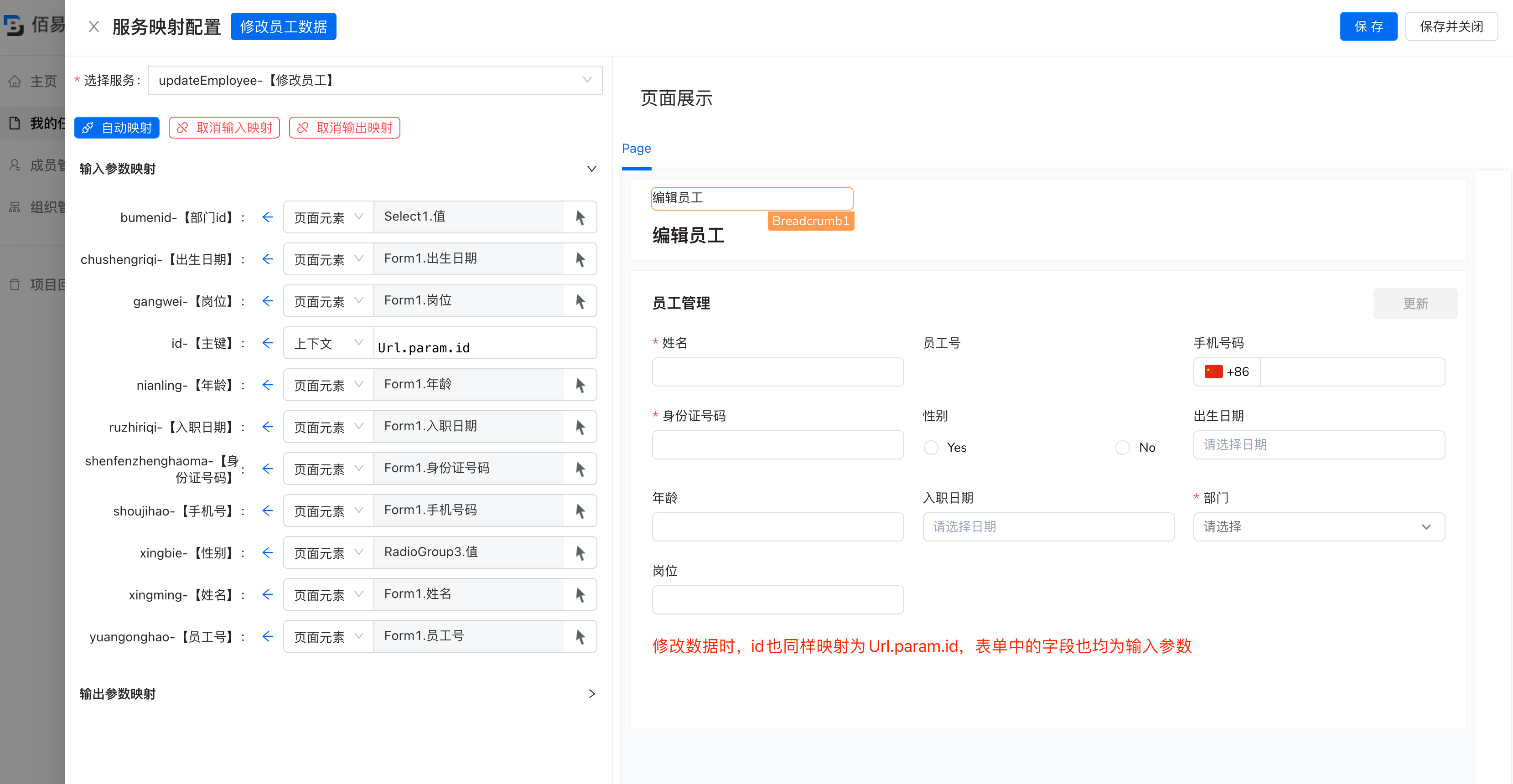Open the 选择服务 updateEmployee dropdown

pyautogui.click(x=375, y=81)
